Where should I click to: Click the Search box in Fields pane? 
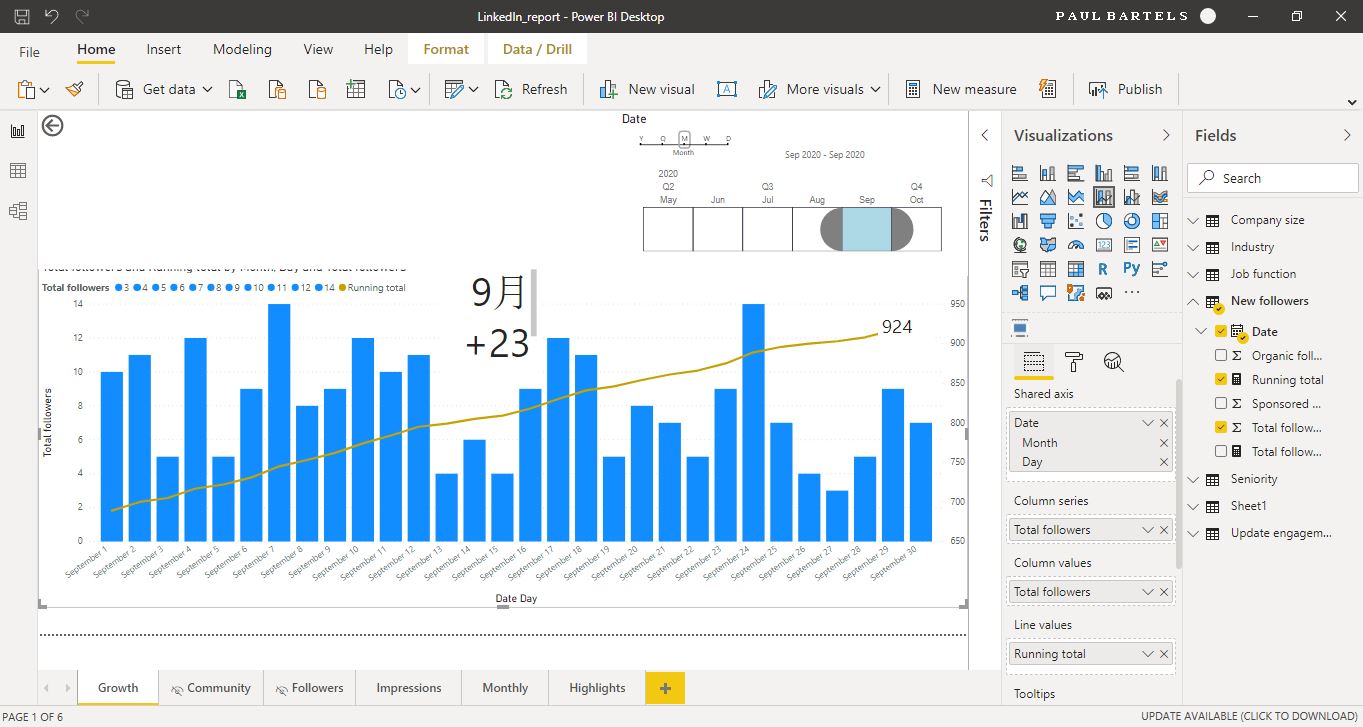[1273, 178]
